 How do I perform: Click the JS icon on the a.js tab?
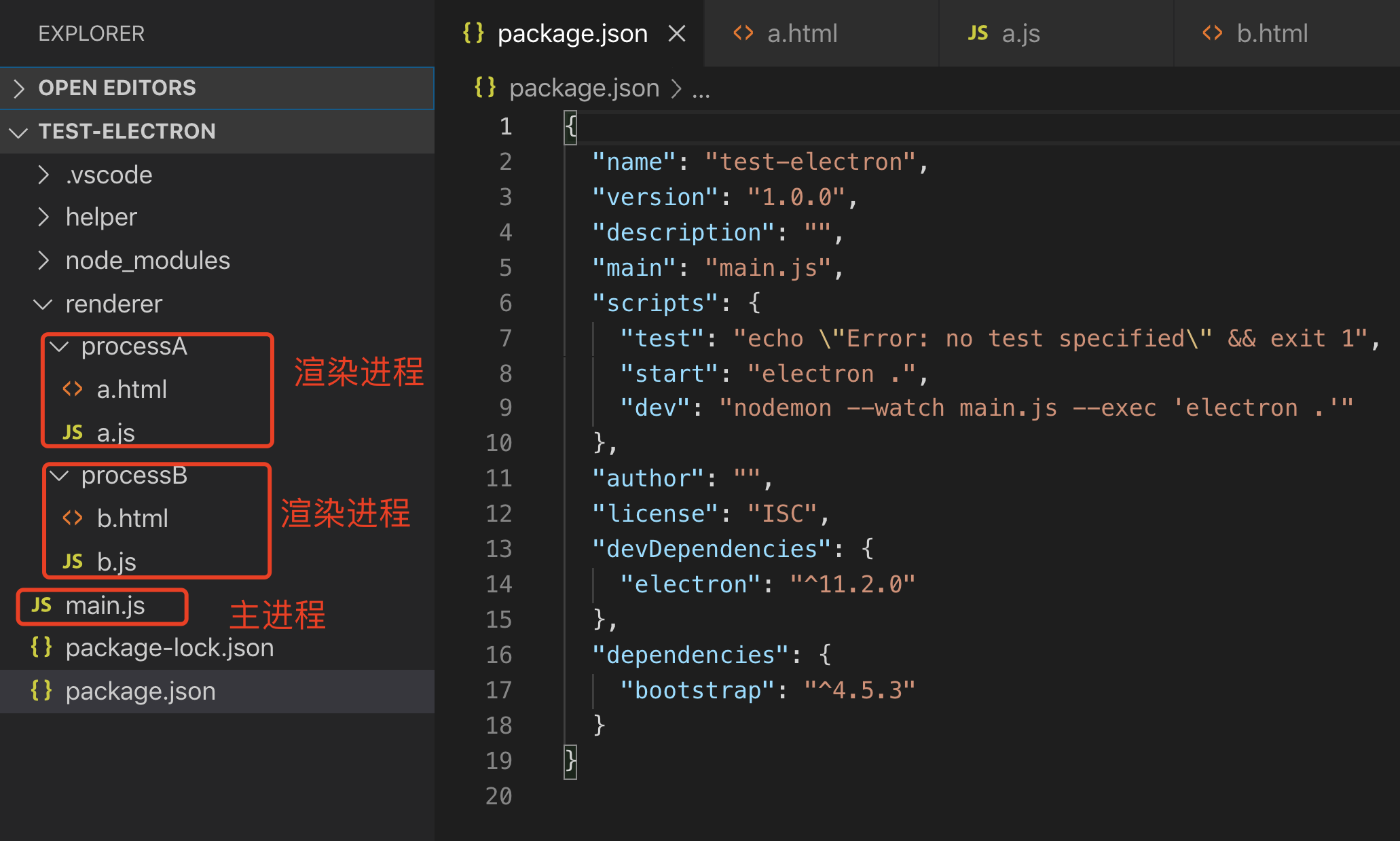(978, 33)
